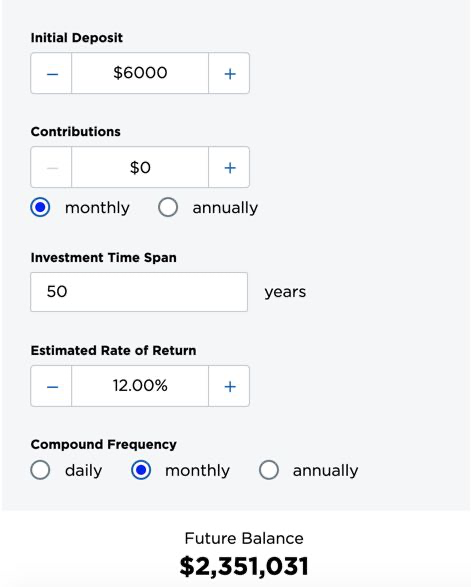Click the disabled Contributions minus icon
The image size is (471, 587).
pos(51,167)
